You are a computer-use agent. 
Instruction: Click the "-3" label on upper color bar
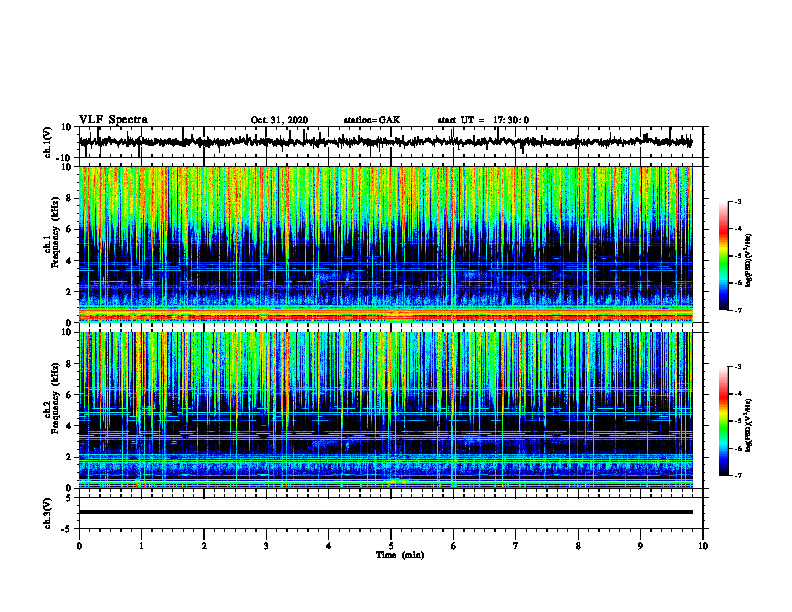click(x=737, y=201)
